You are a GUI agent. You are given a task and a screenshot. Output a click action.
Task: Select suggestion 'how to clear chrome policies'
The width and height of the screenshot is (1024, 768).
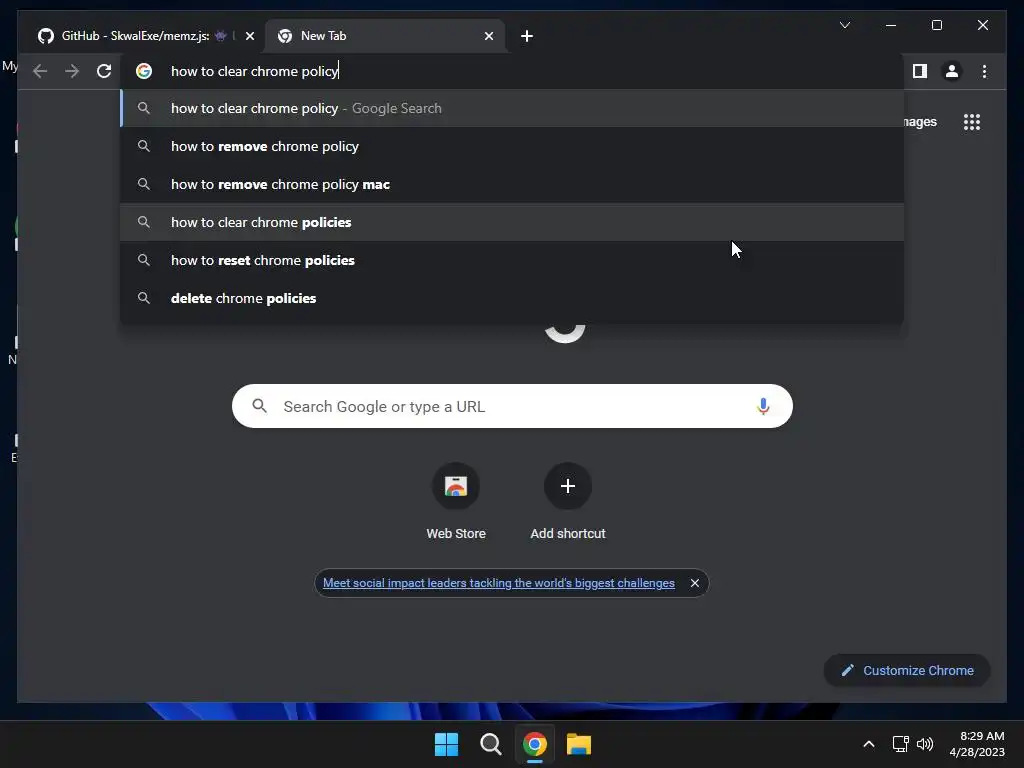512,222
